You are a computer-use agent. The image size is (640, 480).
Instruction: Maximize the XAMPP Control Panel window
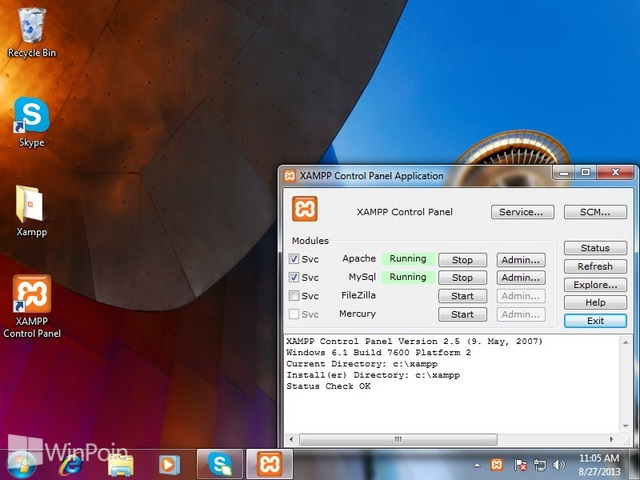click(586, 173)
